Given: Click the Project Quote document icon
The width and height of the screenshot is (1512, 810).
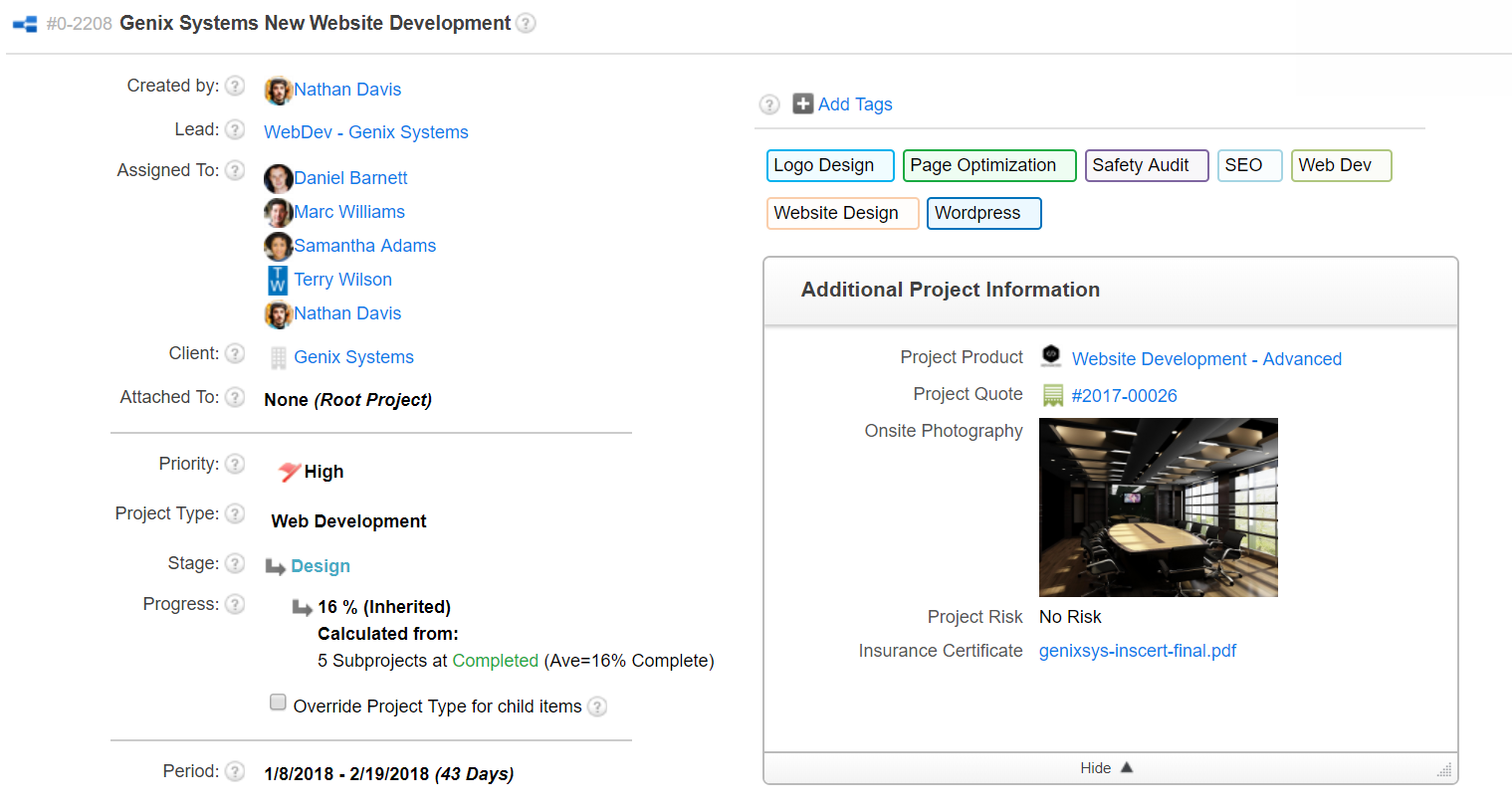Looking at the screenshot, I should click(x=1052, y=395).
